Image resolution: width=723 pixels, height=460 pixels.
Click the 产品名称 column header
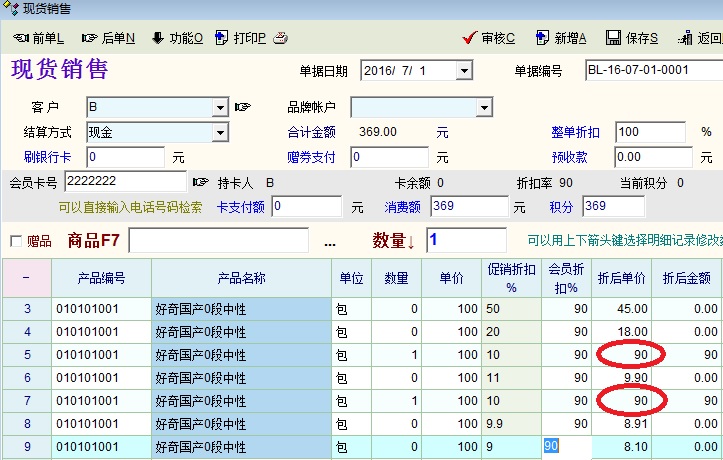[241, 278]
